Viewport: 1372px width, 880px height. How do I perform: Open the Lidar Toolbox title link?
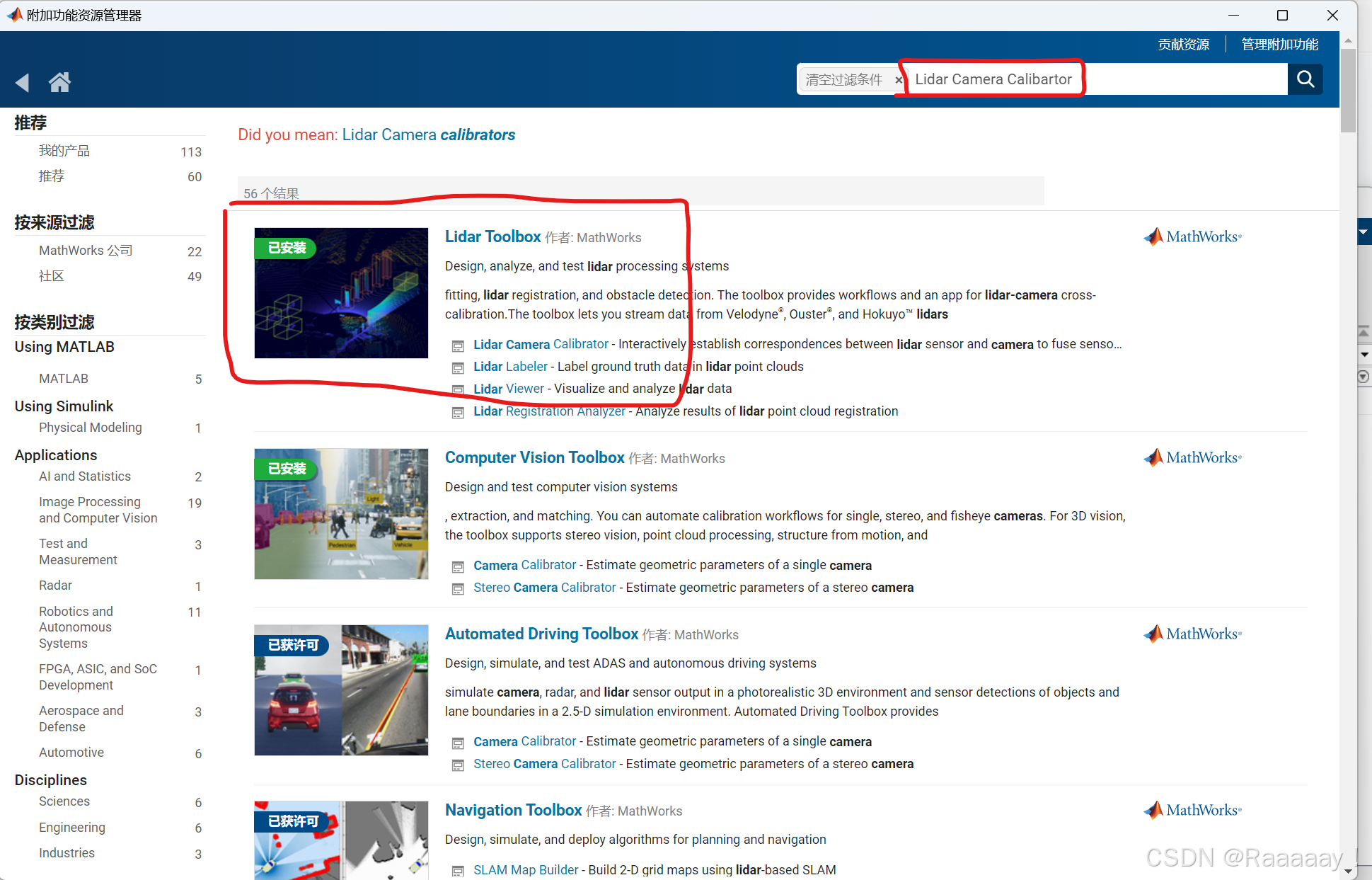click(x=492, y=236)
